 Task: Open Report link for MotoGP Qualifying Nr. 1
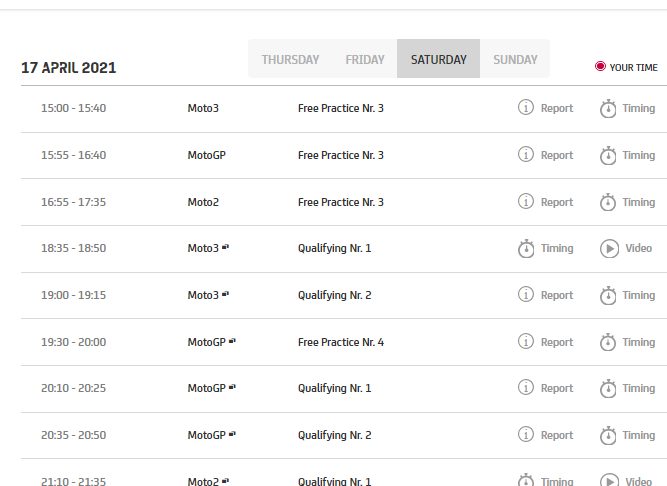click(x=557, y=388)
